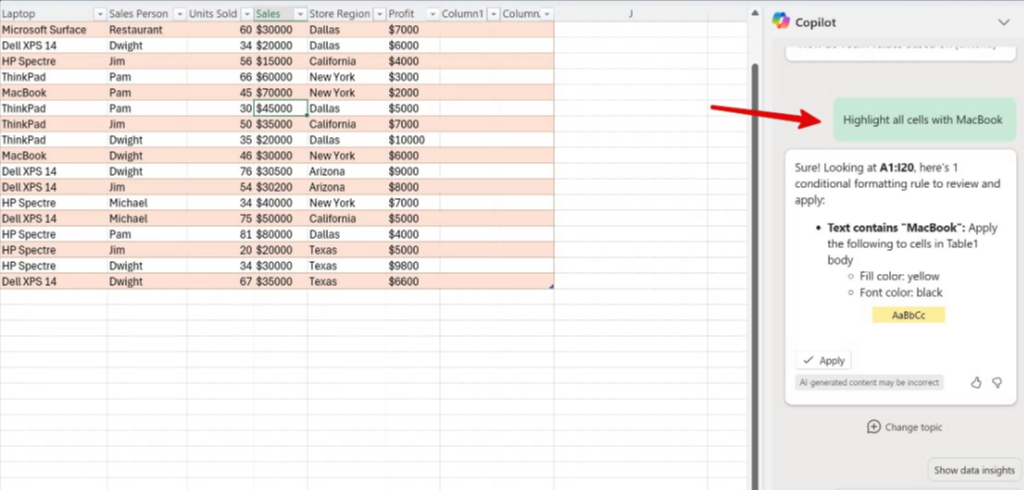Click the Copilot pane title text
The image size is (1024, 490).
[815, 22]
